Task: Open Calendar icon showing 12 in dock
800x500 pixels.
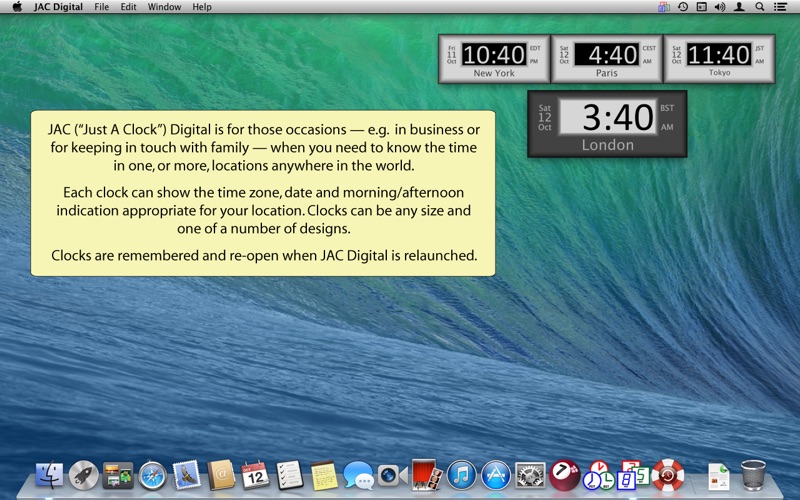Action: tap(255, 476)
